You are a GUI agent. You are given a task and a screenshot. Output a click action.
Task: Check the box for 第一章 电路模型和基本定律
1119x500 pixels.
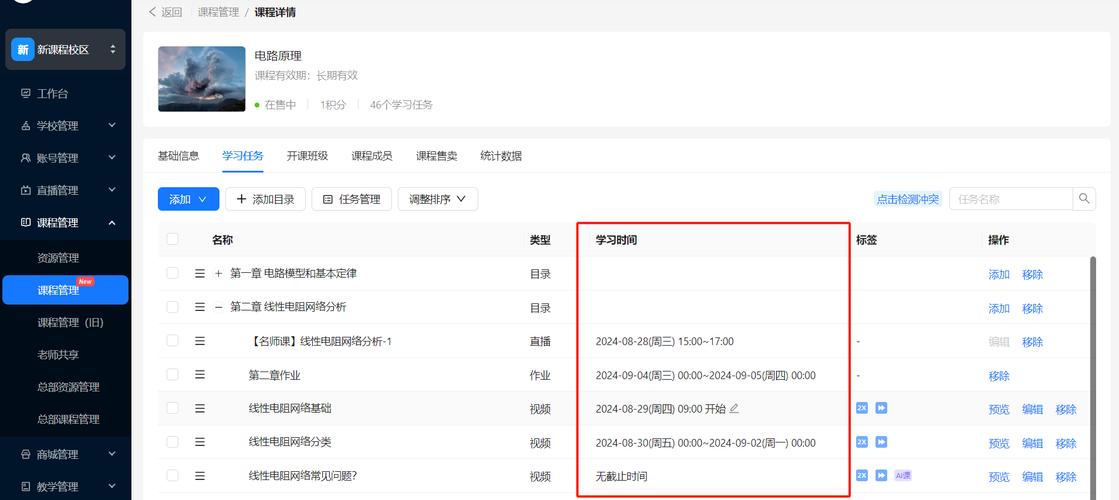click(173, 273)
